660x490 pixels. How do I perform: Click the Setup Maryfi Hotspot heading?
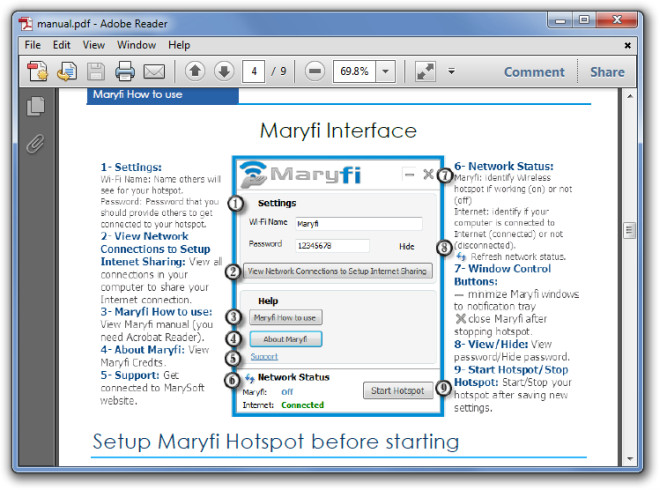point(275,442)
